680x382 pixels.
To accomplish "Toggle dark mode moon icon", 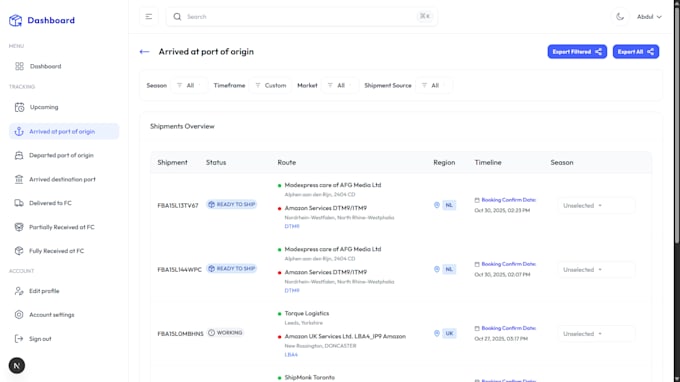I will (x=620, y=16).
